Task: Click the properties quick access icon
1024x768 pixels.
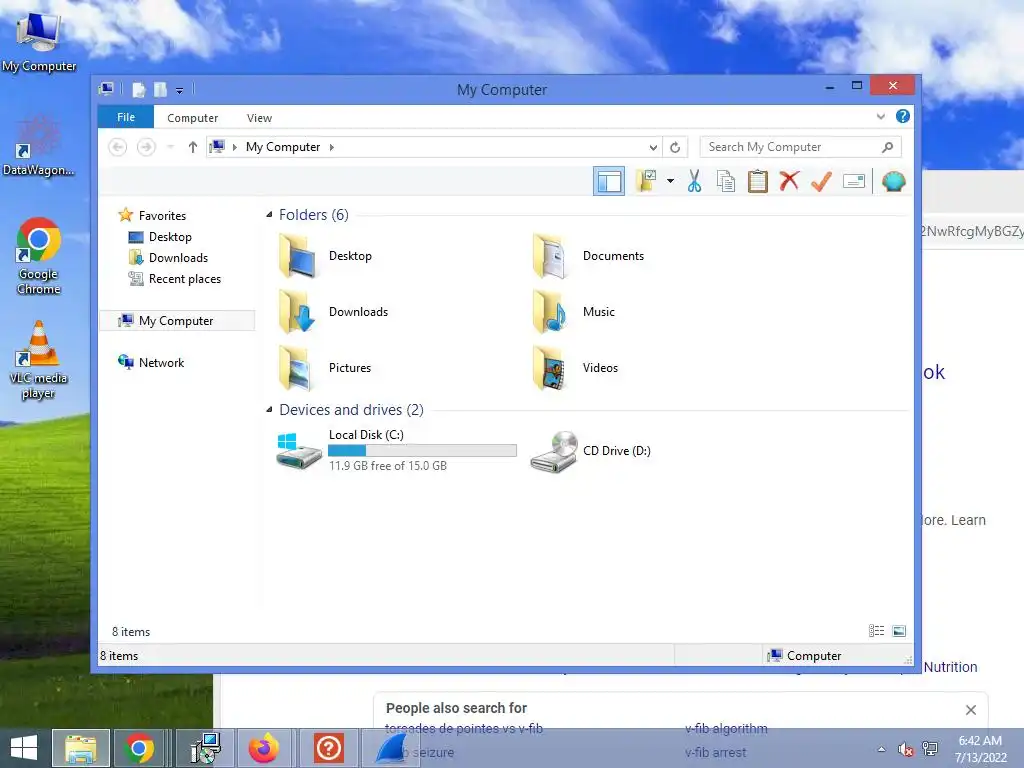Action: (138, 89)
